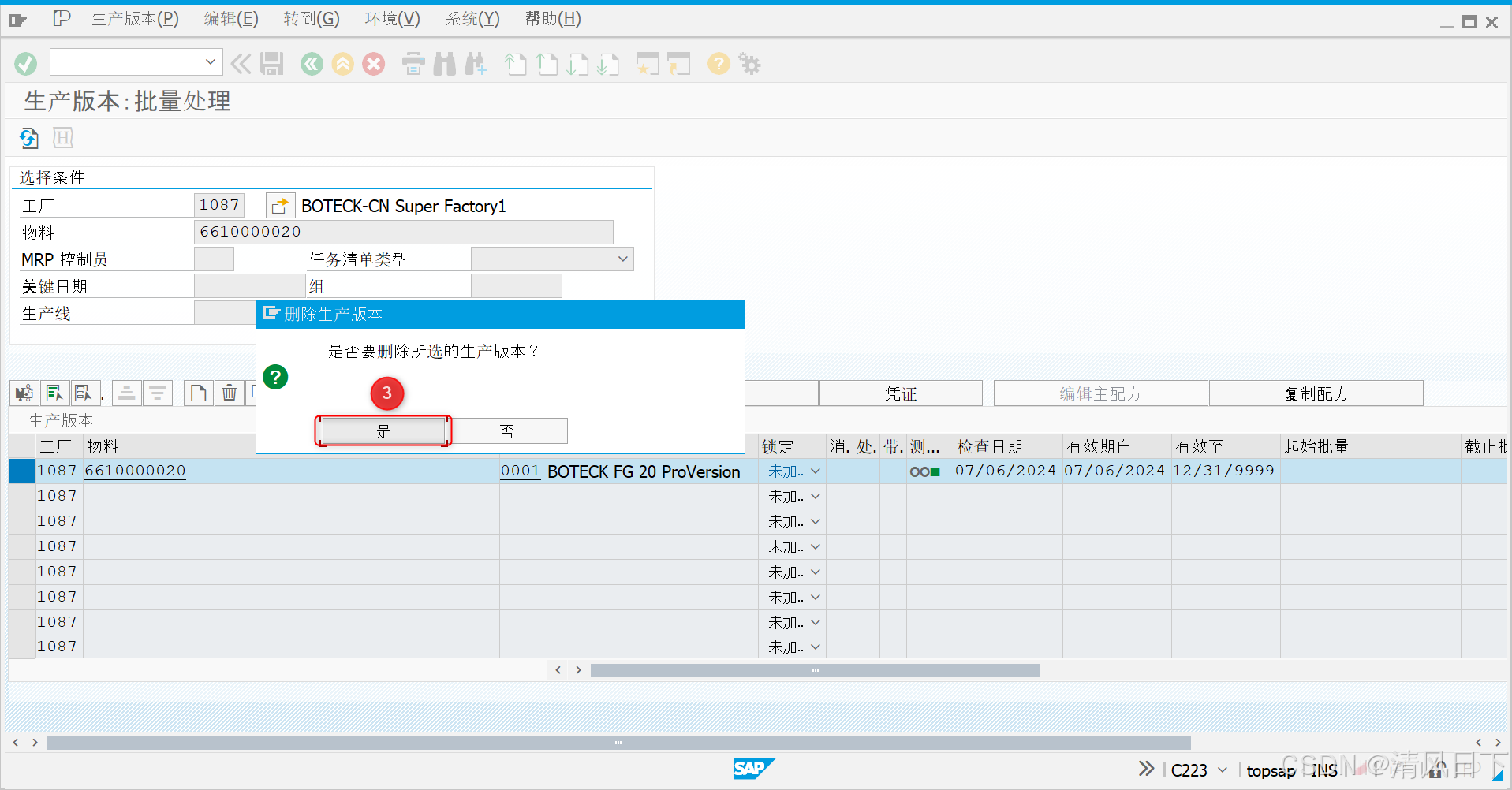Click version link 0001 in table
Viewport: 1512px width, 790px height.
click(x=521, y=471)
